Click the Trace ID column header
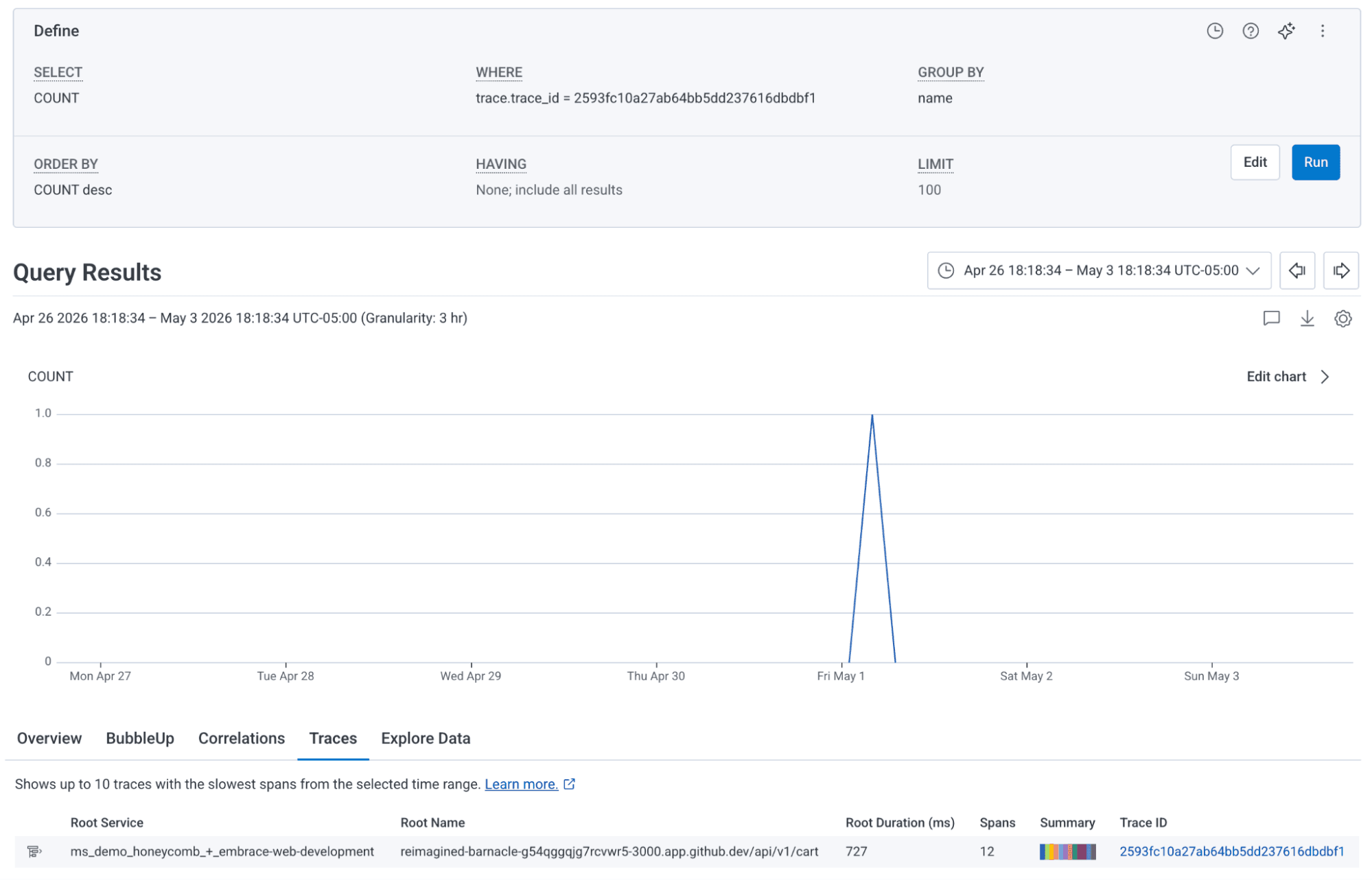Image resolution: width=1372 pixels, height=880 pixels. (1143, 823)
